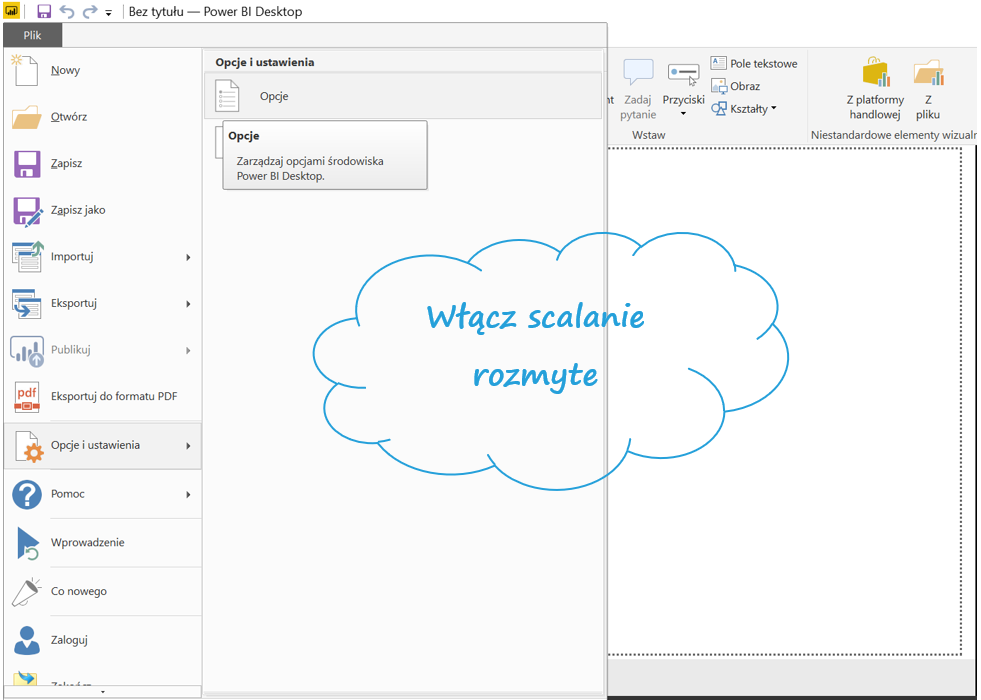The height and width of the screenshot is (700, 981).
Task: Click Z platformy handlowej visual icon
Action: coord(875,73)
